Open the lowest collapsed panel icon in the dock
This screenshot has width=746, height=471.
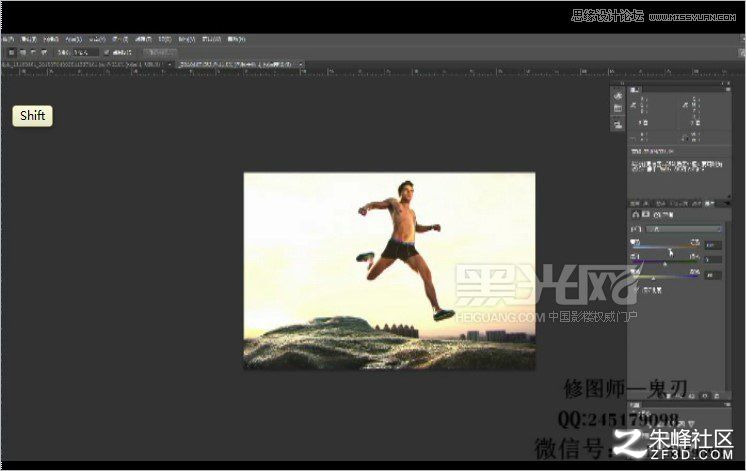click(618, 125)
